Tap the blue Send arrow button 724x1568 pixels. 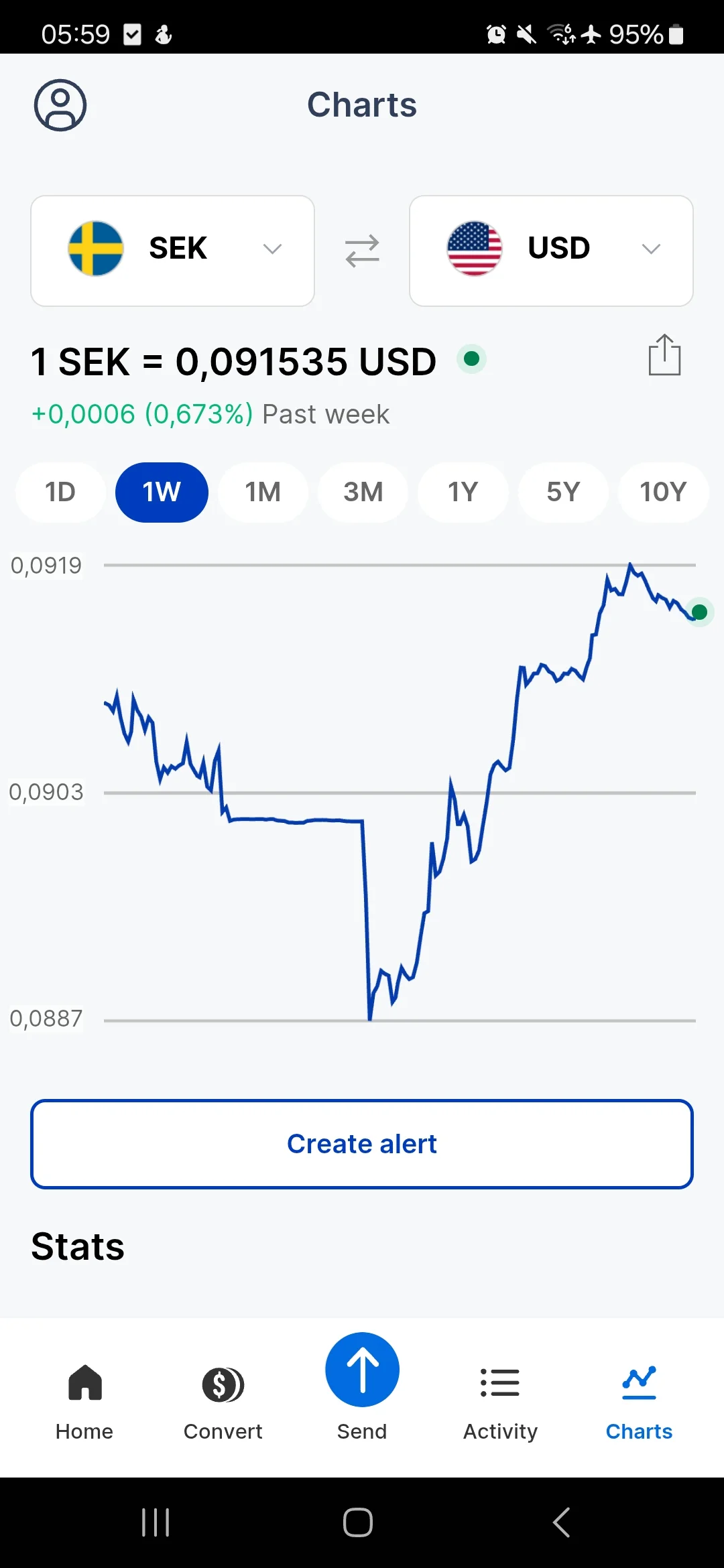[x=362, y=1370]
